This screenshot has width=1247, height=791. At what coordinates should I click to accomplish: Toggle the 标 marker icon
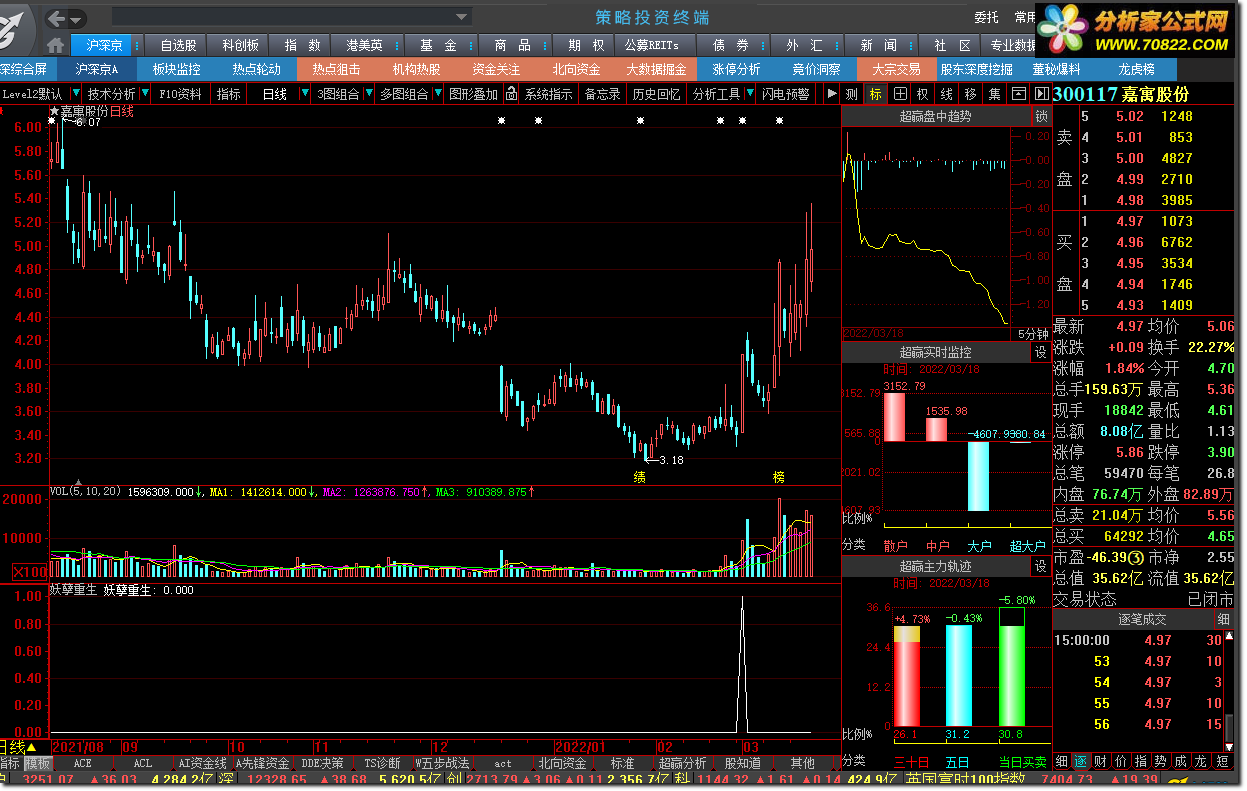point(876,94)
